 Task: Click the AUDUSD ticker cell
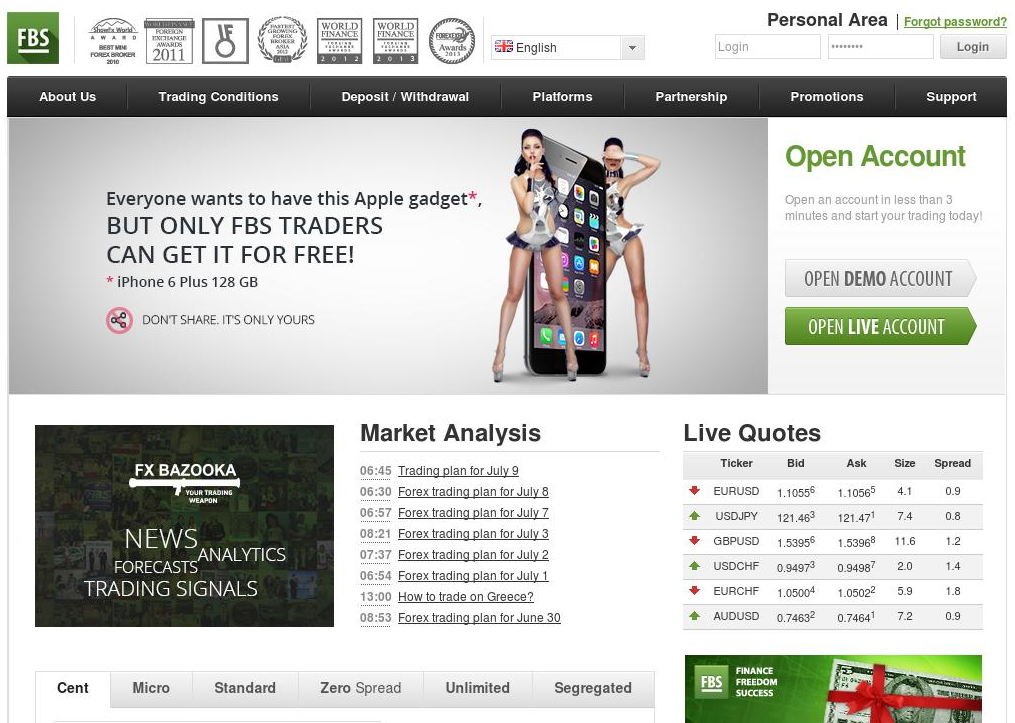737,616
